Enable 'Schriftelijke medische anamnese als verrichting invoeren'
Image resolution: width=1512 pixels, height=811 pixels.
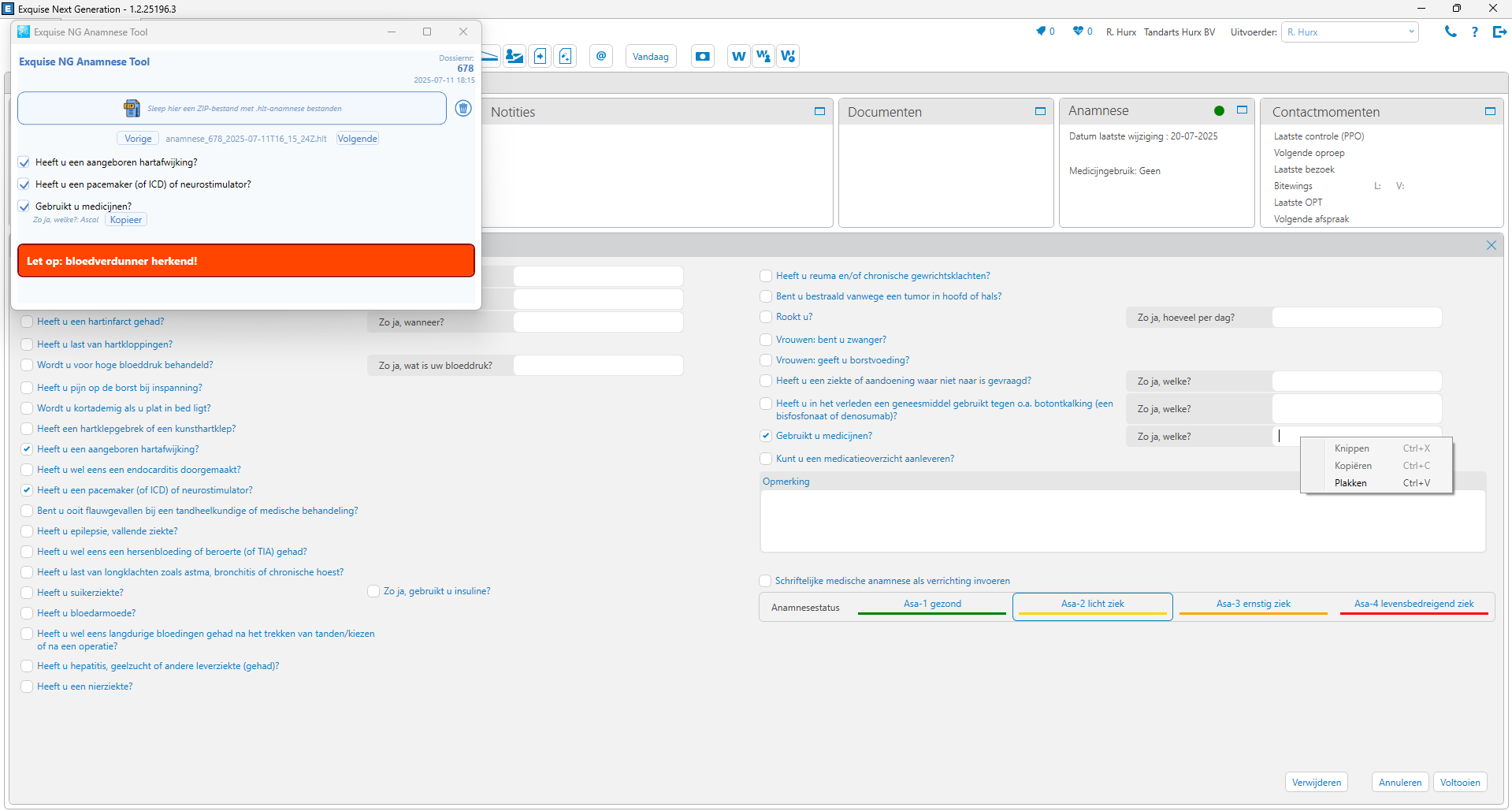click(x=765, y=581)
